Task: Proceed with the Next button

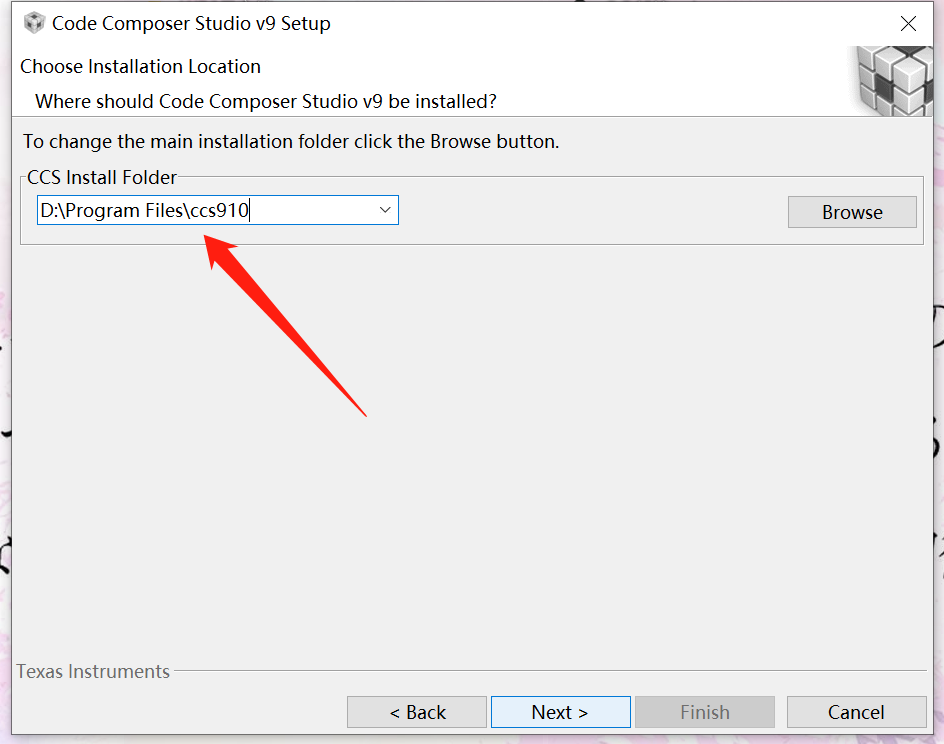Action: point(560,712)
